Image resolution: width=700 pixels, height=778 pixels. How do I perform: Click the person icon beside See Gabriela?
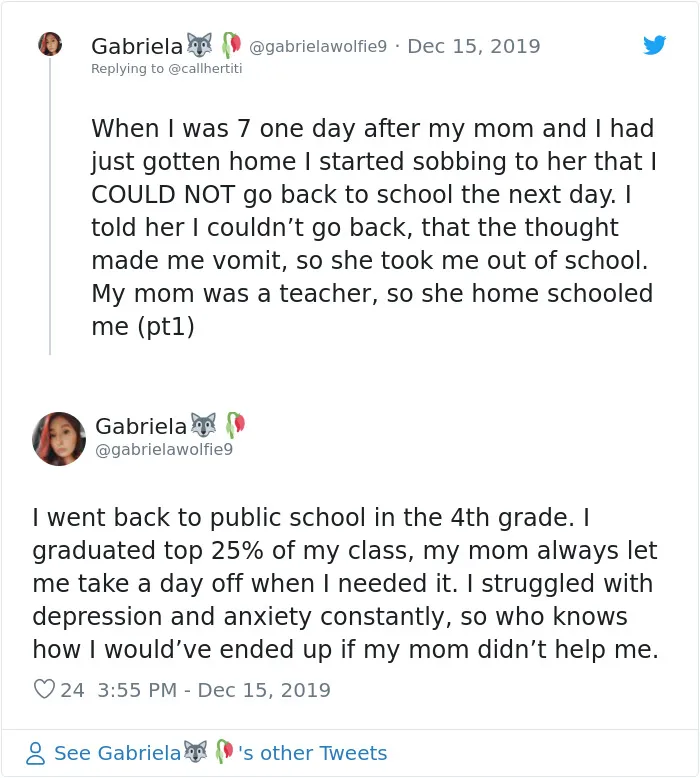(36, 753)
